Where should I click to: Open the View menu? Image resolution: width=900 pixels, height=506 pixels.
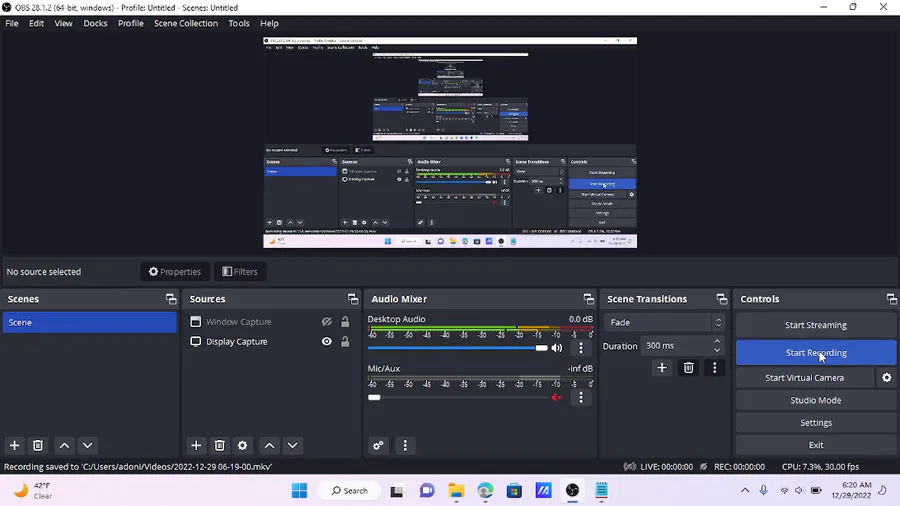pyautogui.click(x=63, y=24)
